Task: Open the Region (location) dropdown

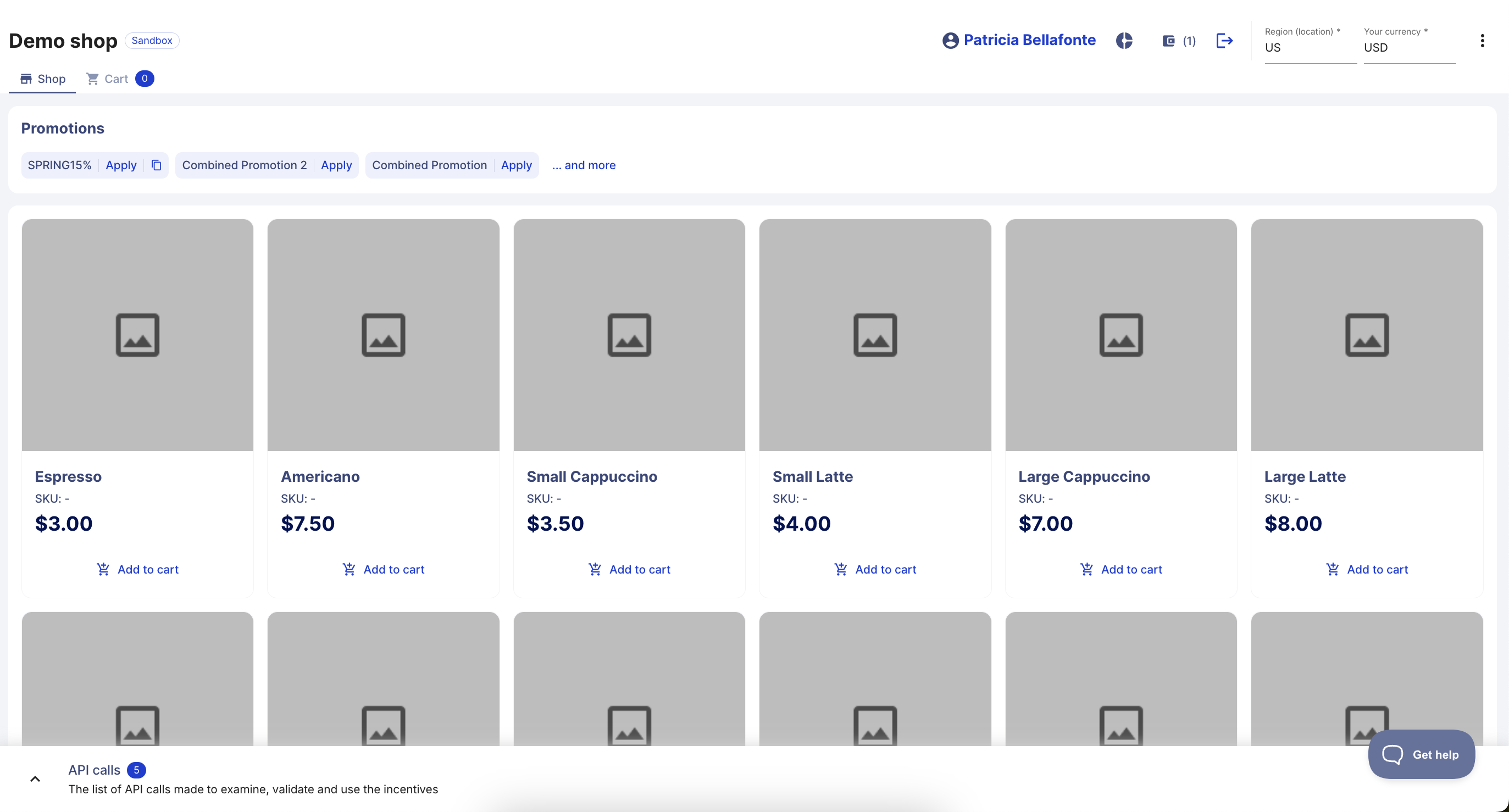Action: click(1310, 47)
